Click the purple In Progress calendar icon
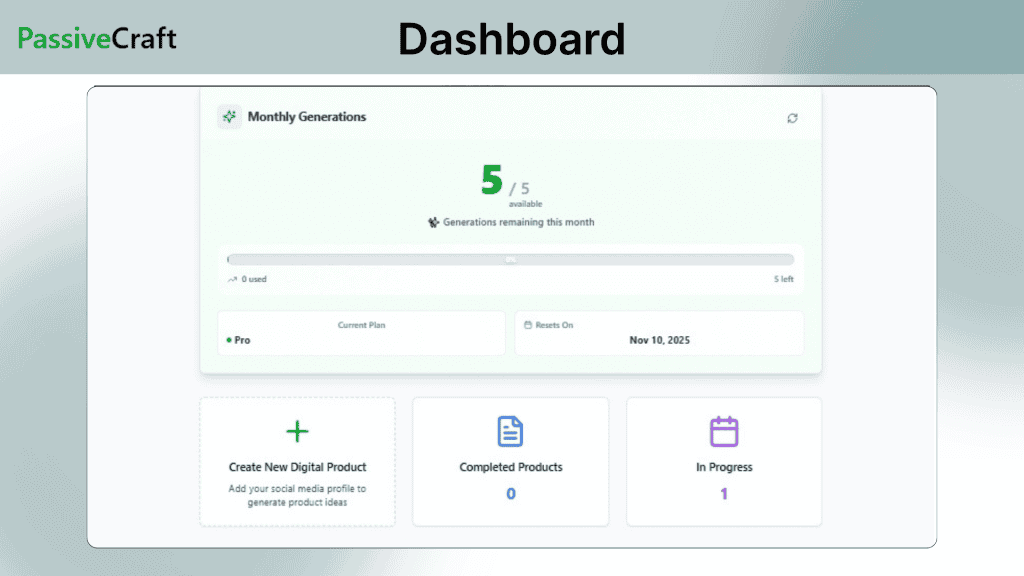The image size is (1024, 576). [723, 430]
